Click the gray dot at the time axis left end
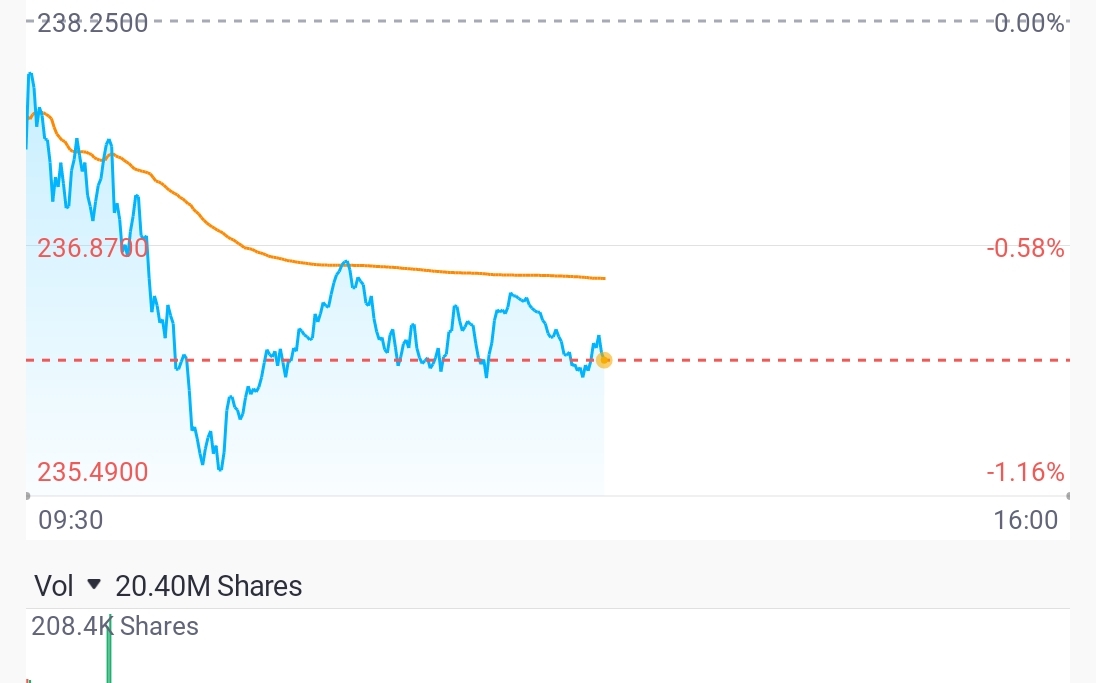 pyautogui.click(x=27, y=496)
